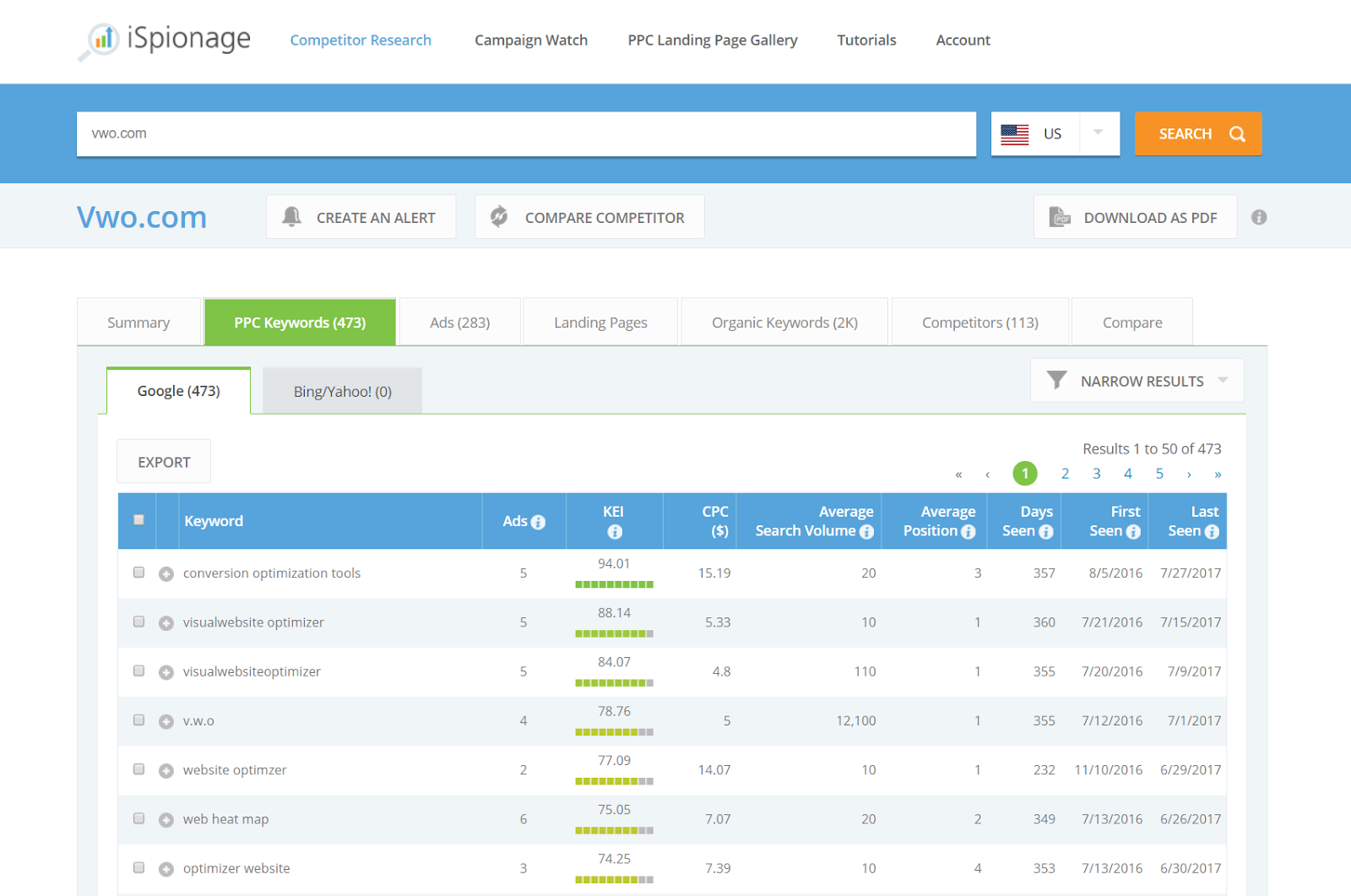Show info for the KEI column
Viewport: 1351px width, 896px height.
(615, 532)
